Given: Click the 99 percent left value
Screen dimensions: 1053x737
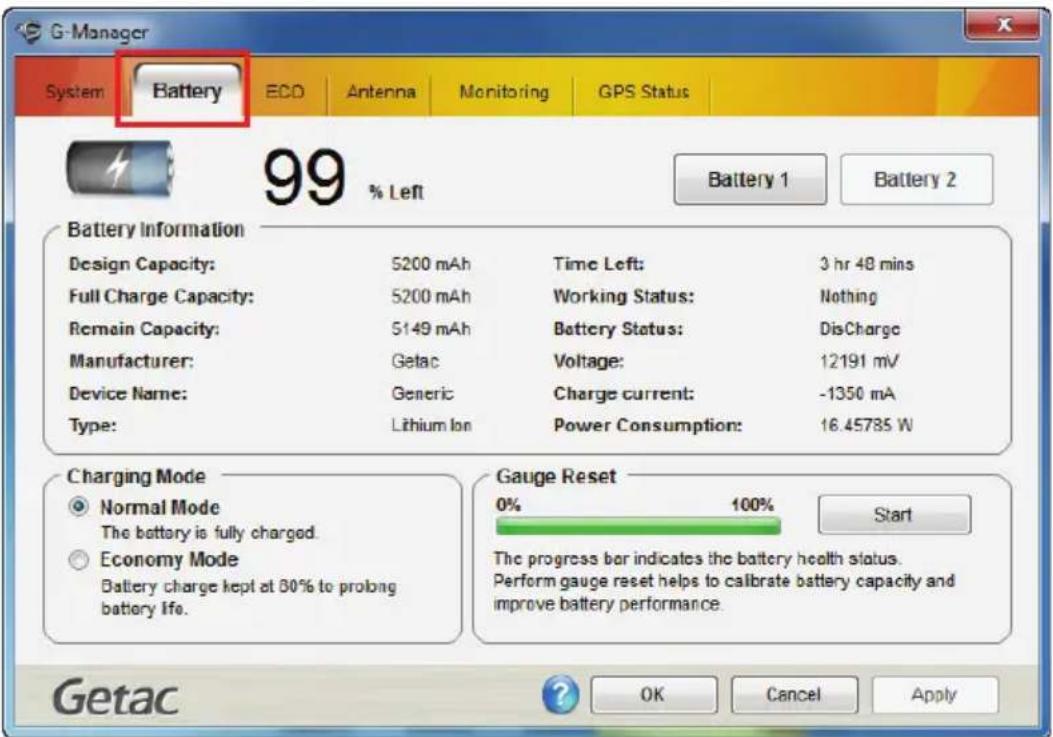Looking at the screenshot, I should coord(304,178).
